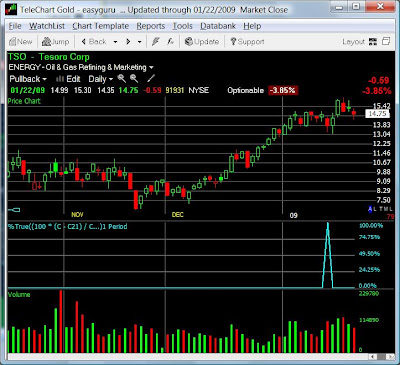Click the volume value 91931
Screen dimensions: 400x365
coord(175,90)
